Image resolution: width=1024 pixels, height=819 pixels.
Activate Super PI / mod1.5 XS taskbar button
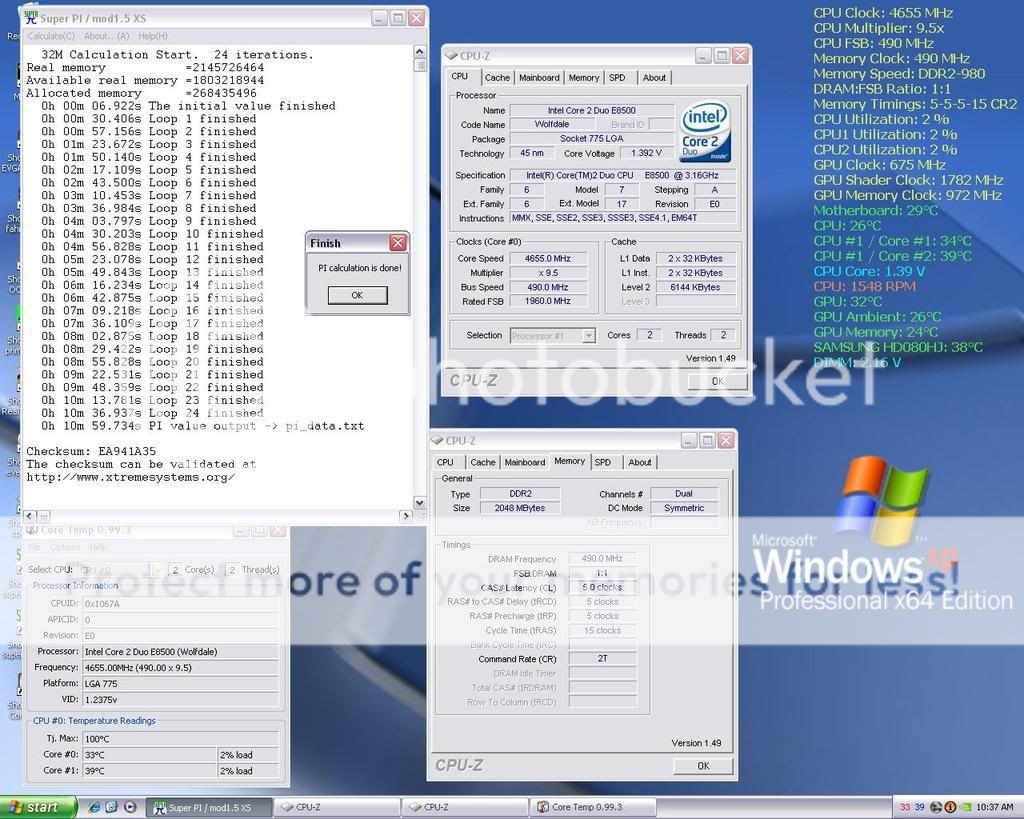point(208,808)
